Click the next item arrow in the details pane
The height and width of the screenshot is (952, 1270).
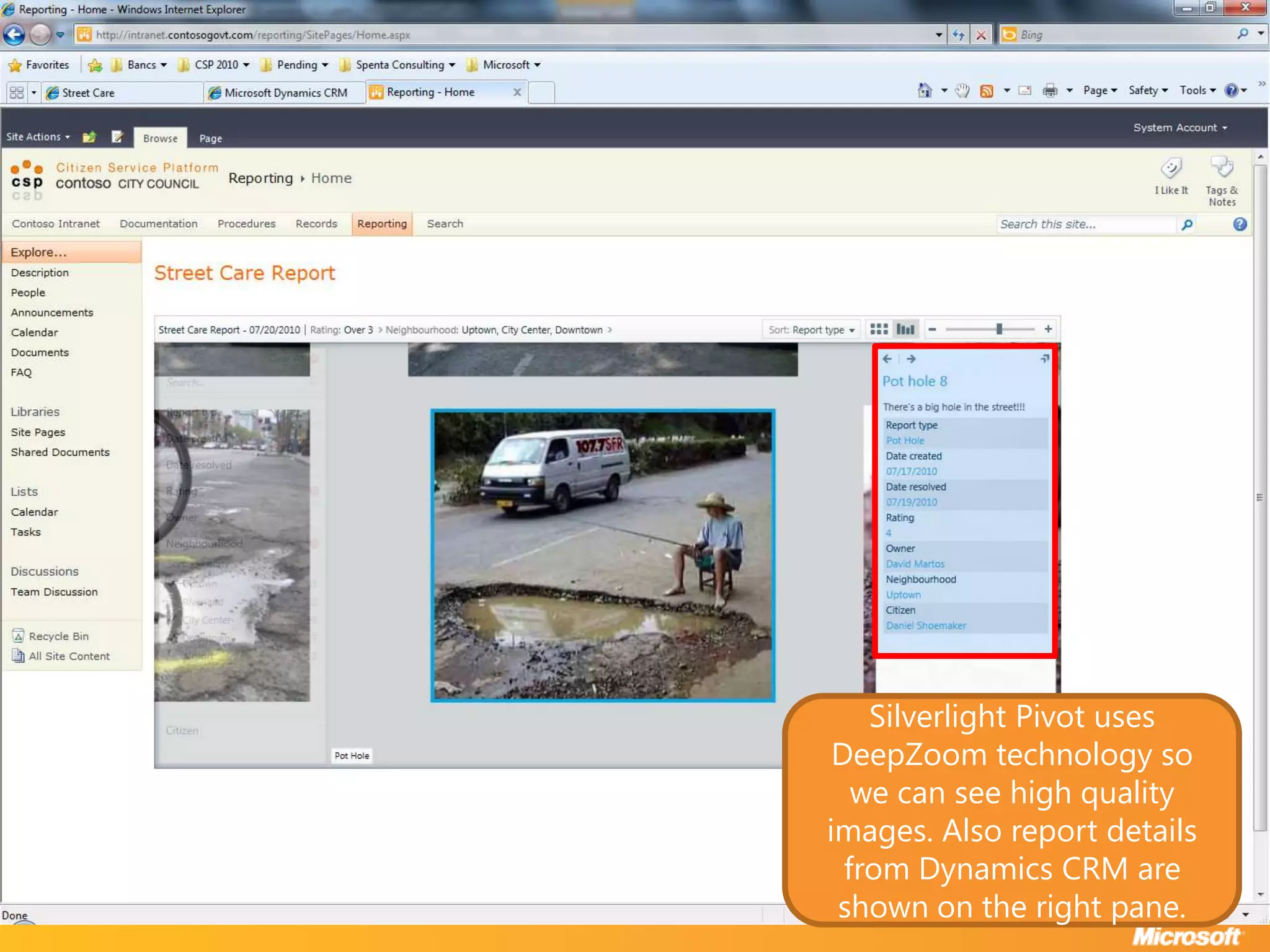click(911, 359)
